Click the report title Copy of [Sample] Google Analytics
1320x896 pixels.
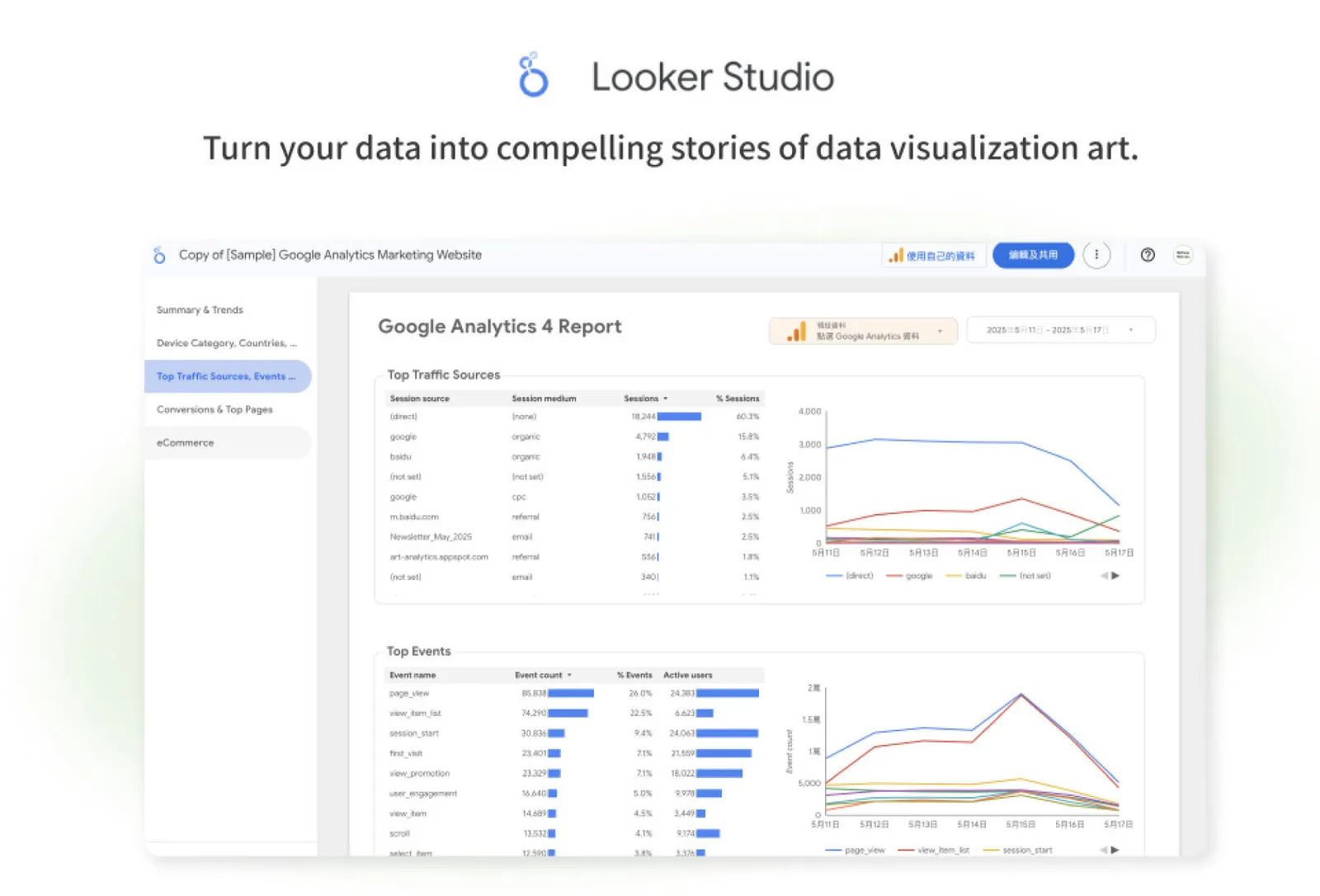coord(330,255)
